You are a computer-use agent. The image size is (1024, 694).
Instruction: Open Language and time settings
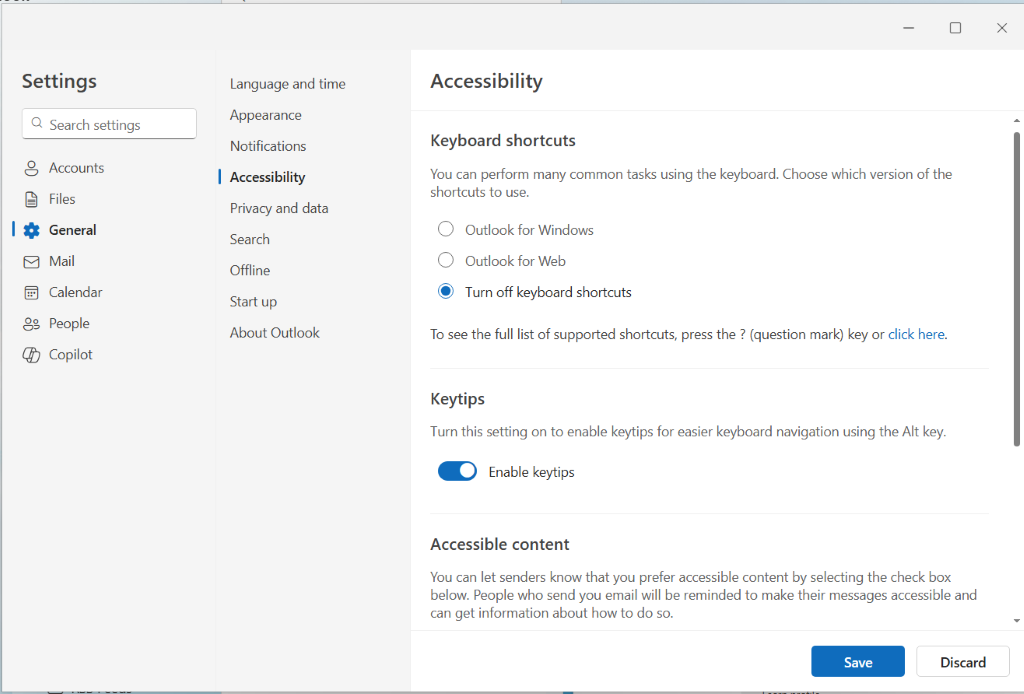click(287, 84)
